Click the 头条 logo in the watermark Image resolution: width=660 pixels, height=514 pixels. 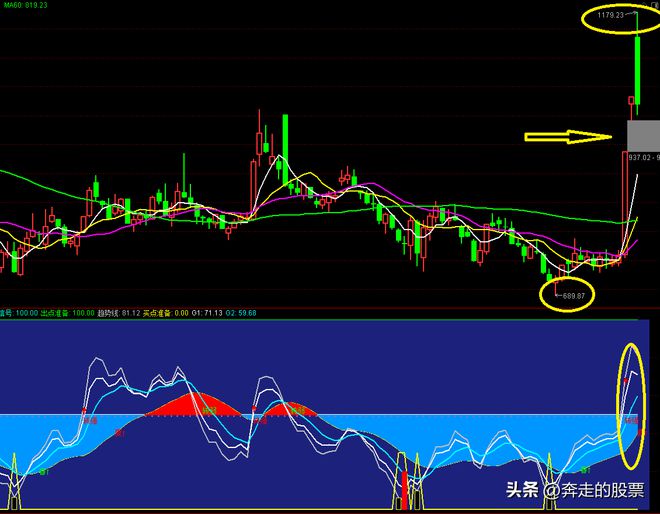pos(522,490)
